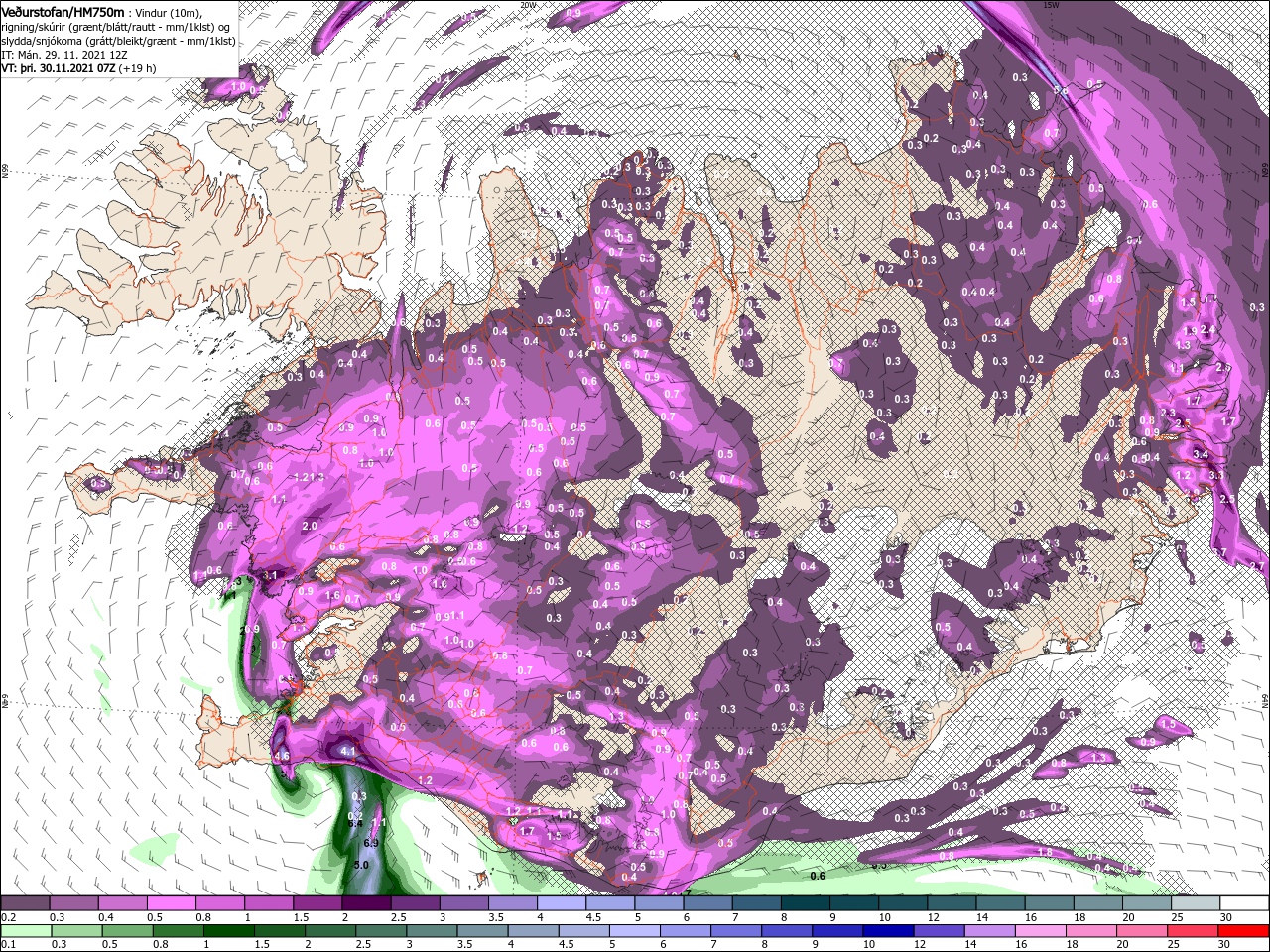Click the 2.4 snowfall value in the east

click(x=1207, y=329)
